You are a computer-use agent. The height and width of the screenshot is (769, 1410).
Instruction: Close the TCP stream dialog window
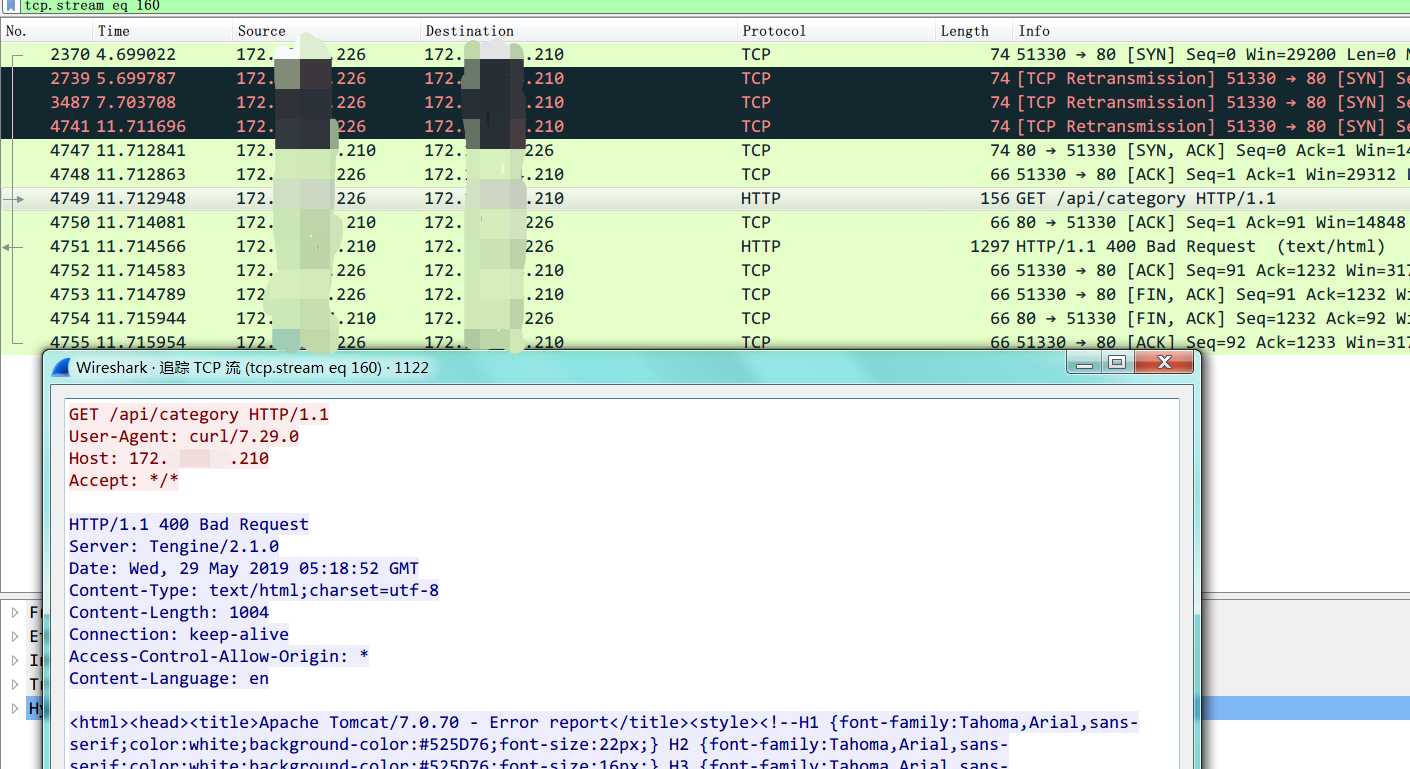[1164, 364]
